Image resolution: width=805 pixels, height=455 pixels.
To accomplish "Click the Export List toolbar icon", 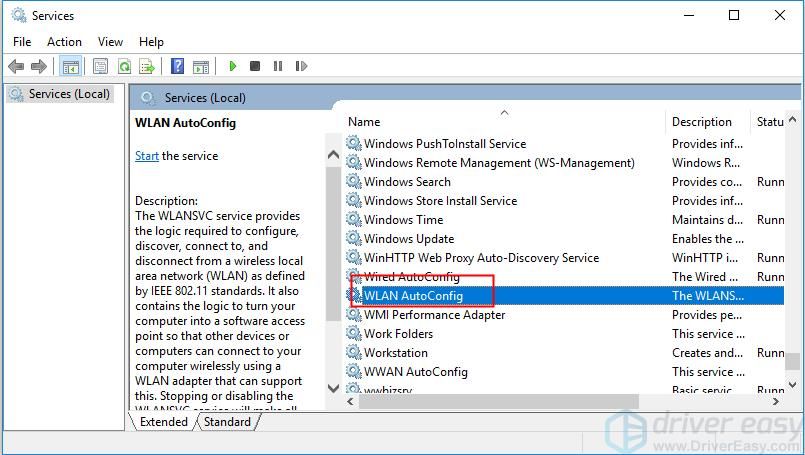I will point(147,66).
